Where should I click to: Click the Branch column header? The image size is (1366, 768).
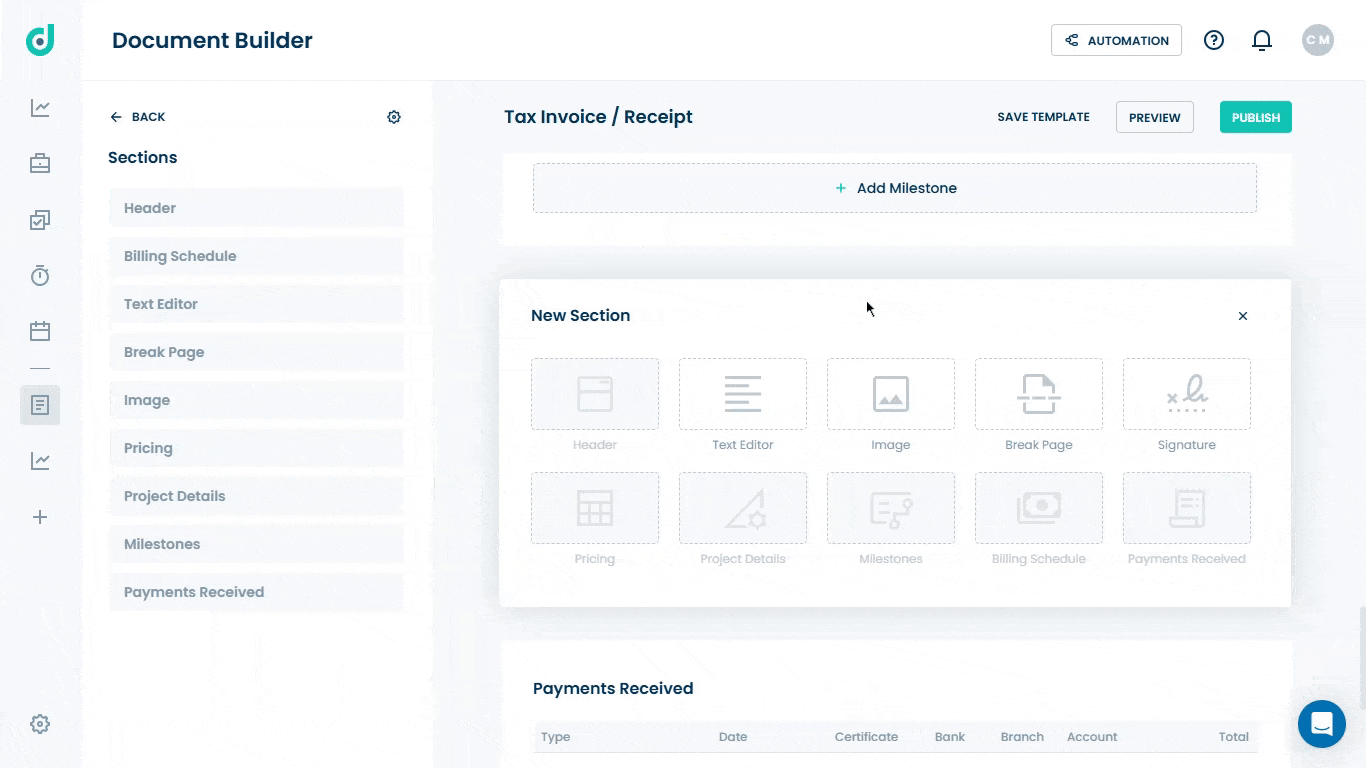pos(1022,737)
